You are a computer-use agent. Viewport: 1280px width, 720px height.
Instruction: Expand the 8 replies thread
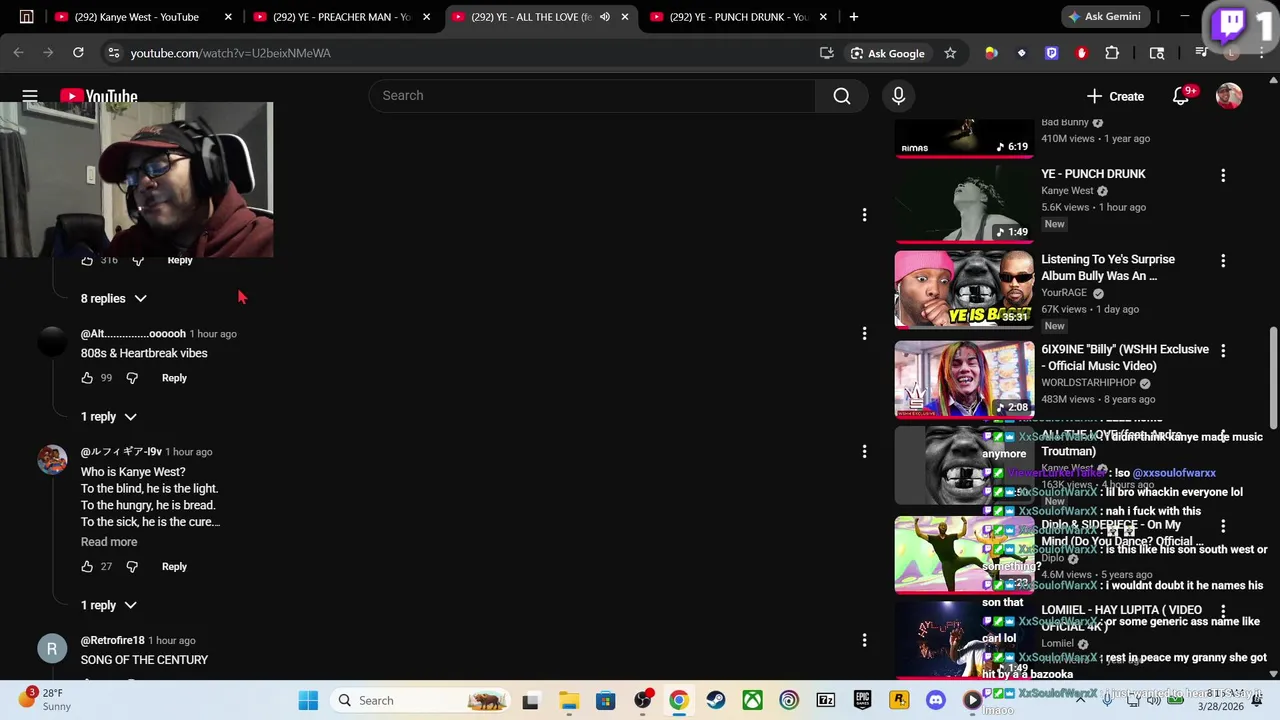[x=114, y=299]
